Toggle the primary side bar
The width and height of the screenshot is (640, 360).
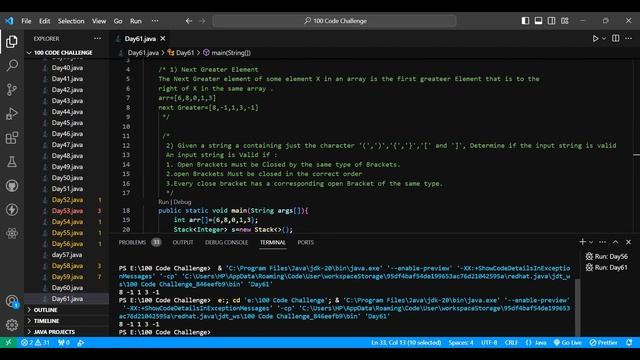coord(525,21)
